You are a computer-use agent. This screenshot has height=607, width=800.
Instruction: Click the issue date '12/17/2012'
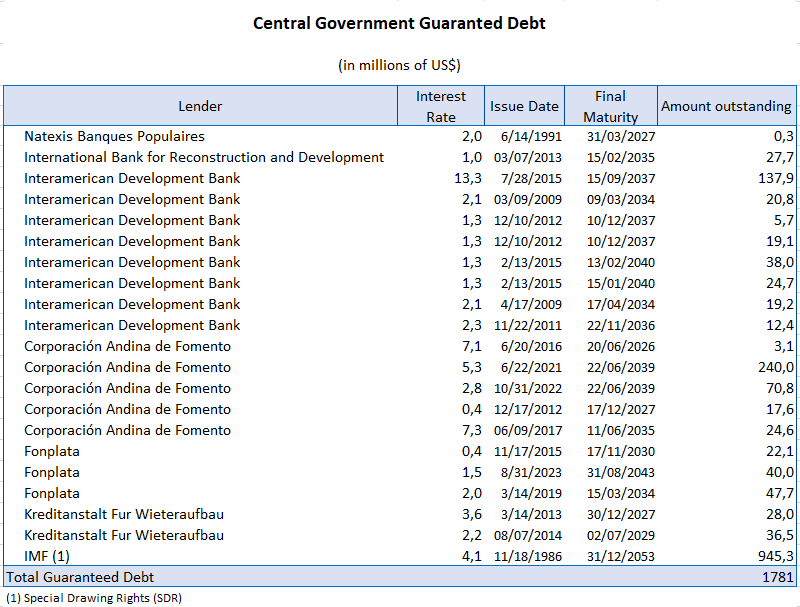[x=528, y=410]
